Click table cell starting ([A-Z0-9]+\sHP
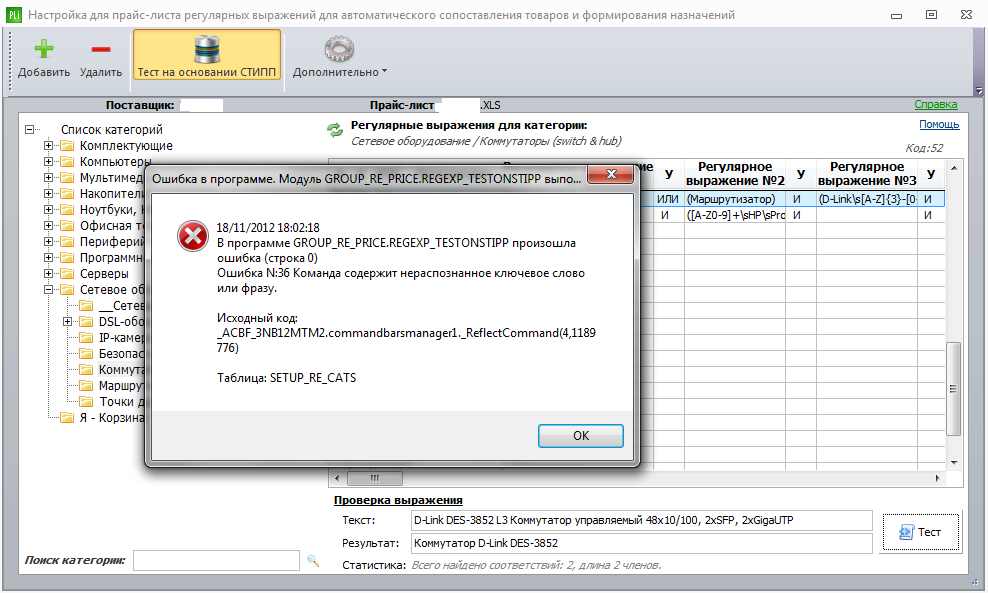 pos(735,215)
